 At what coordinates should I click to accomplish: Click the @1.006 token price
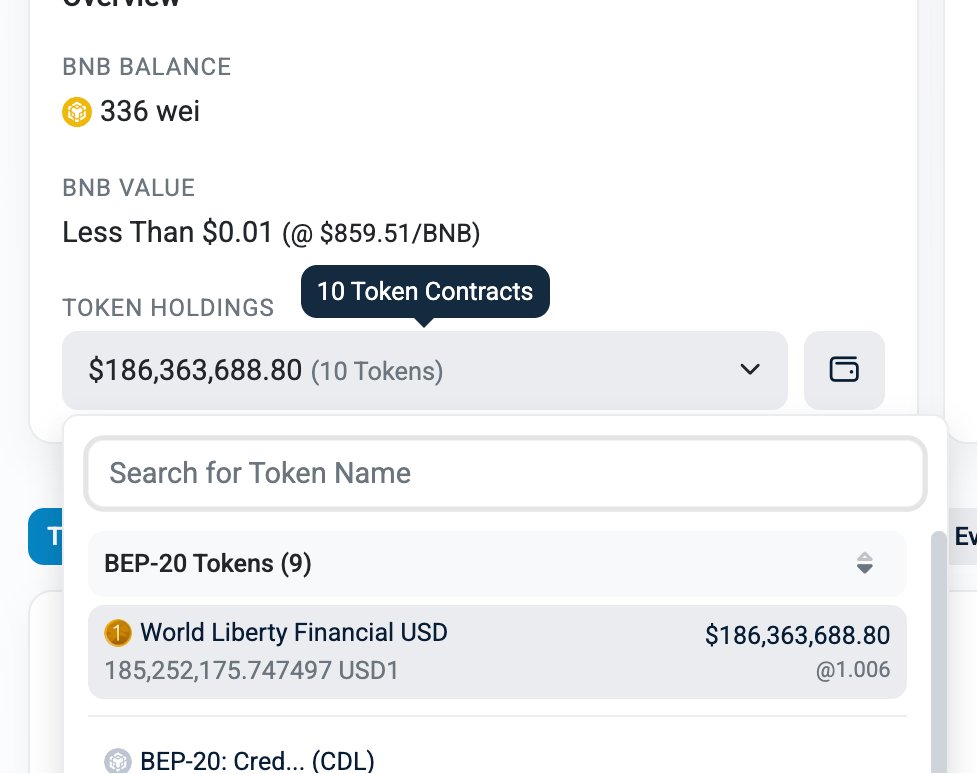(853, 670)
